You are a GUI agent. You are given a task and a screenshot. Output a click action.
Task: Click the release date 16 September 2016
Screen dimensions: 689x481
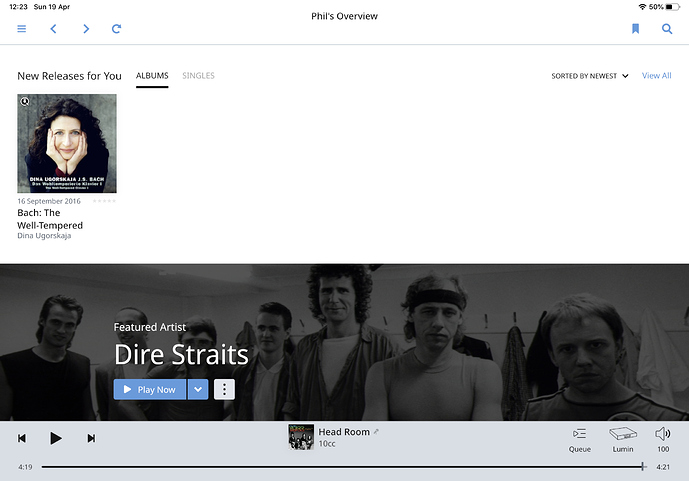(49, 201)
